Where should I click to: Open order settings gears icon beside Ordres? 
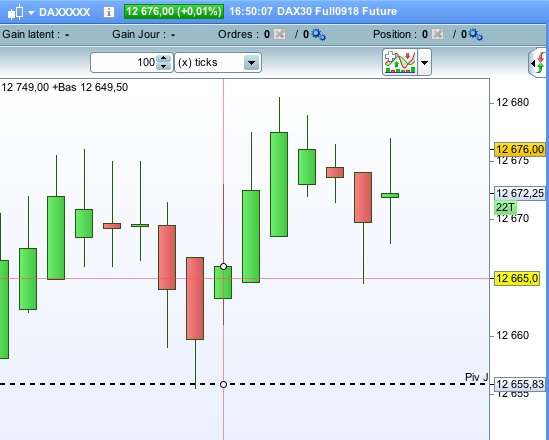point(318,34)
